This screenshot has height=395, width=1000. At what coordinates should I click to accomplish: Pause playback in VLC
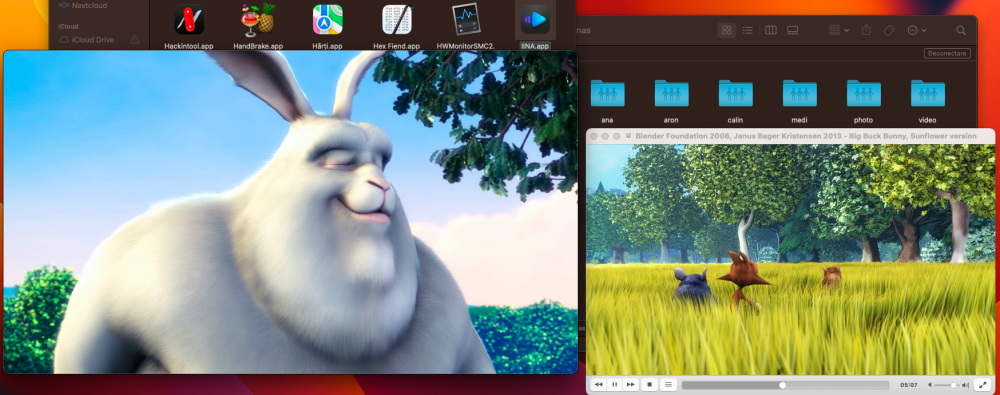point(615,385)
